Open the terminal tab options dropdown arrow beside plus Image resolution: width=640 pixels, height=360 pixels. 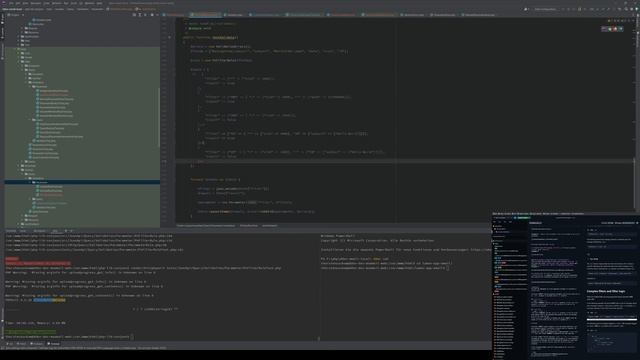pos(71,231)
